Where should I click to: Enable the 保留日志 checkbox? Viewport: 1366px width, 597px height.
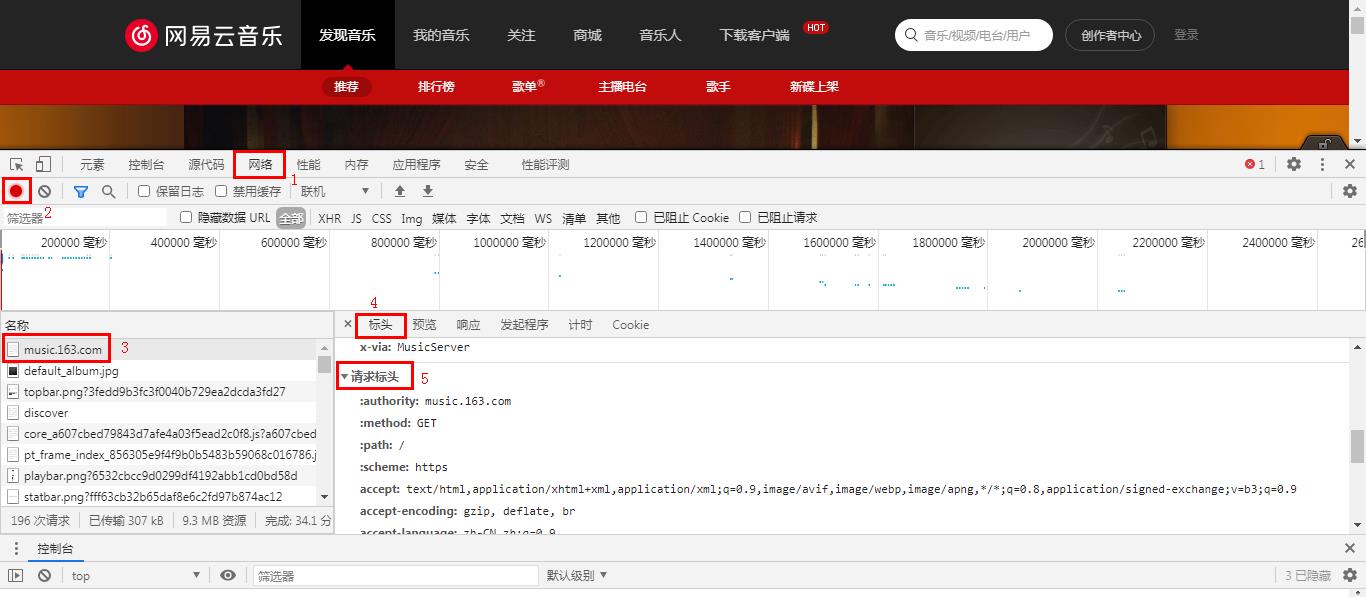click(x=144, y=191)
